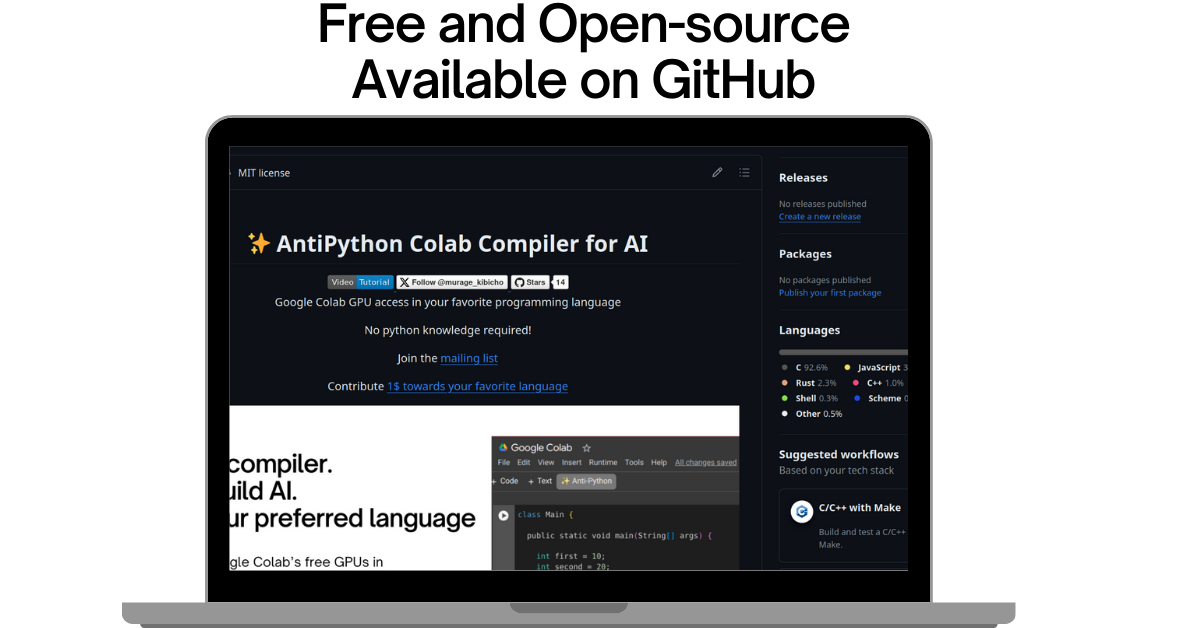Viewport: 1200px width, 628px height.
Task: Open the 1$ towards your favorite language link
Action: (x=477, y=386)
